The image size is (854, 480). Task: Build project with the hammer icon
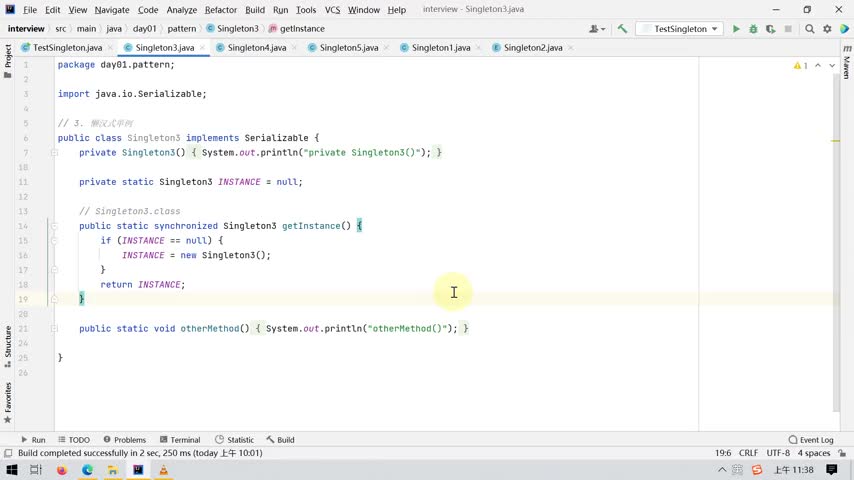pyautogui.click(x=622, y=29)
